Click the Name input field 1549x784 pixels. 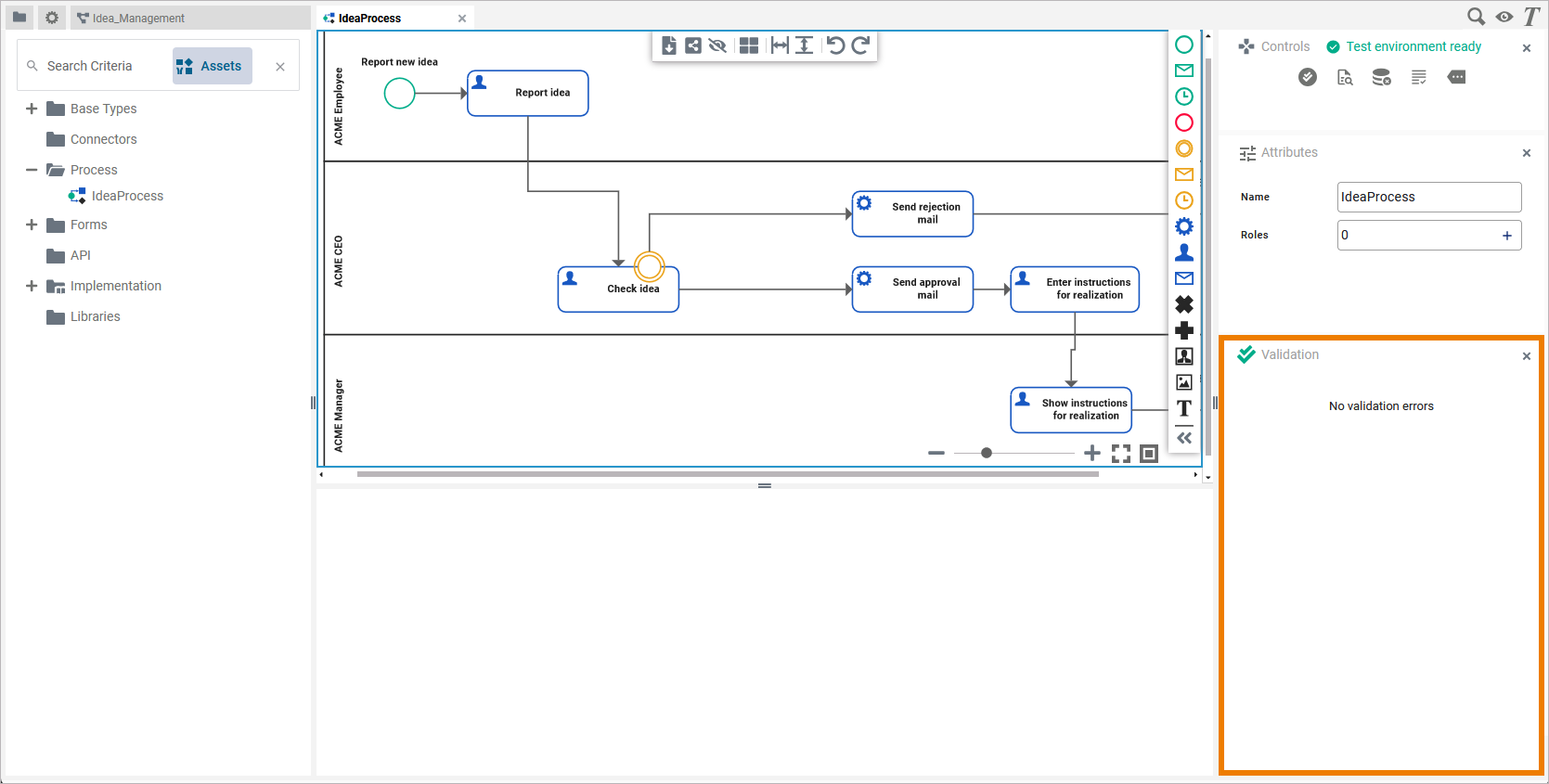(x=1428, y=197)
